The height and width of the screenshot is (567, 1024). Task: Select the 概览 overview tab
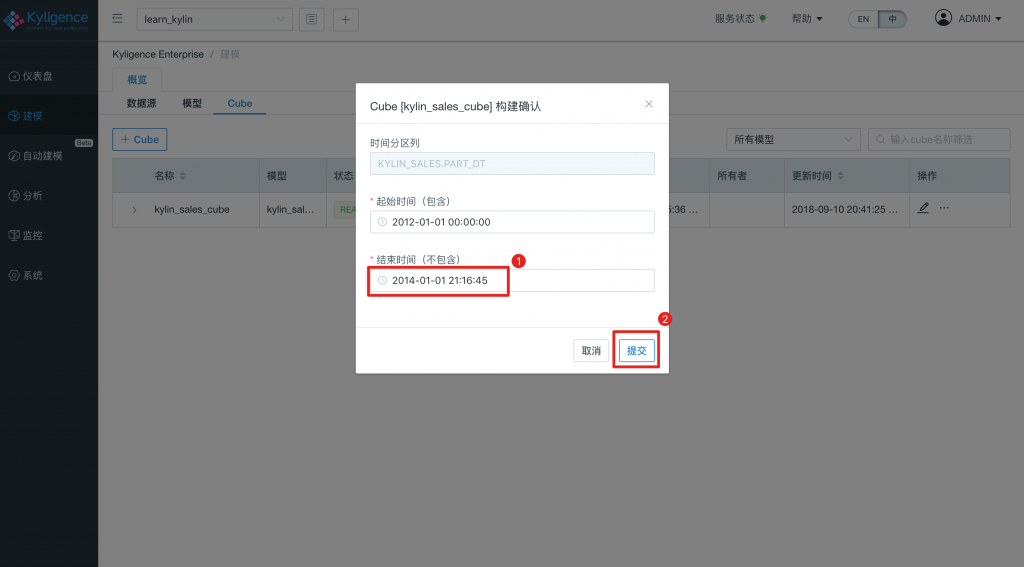[x=137, y=80]
